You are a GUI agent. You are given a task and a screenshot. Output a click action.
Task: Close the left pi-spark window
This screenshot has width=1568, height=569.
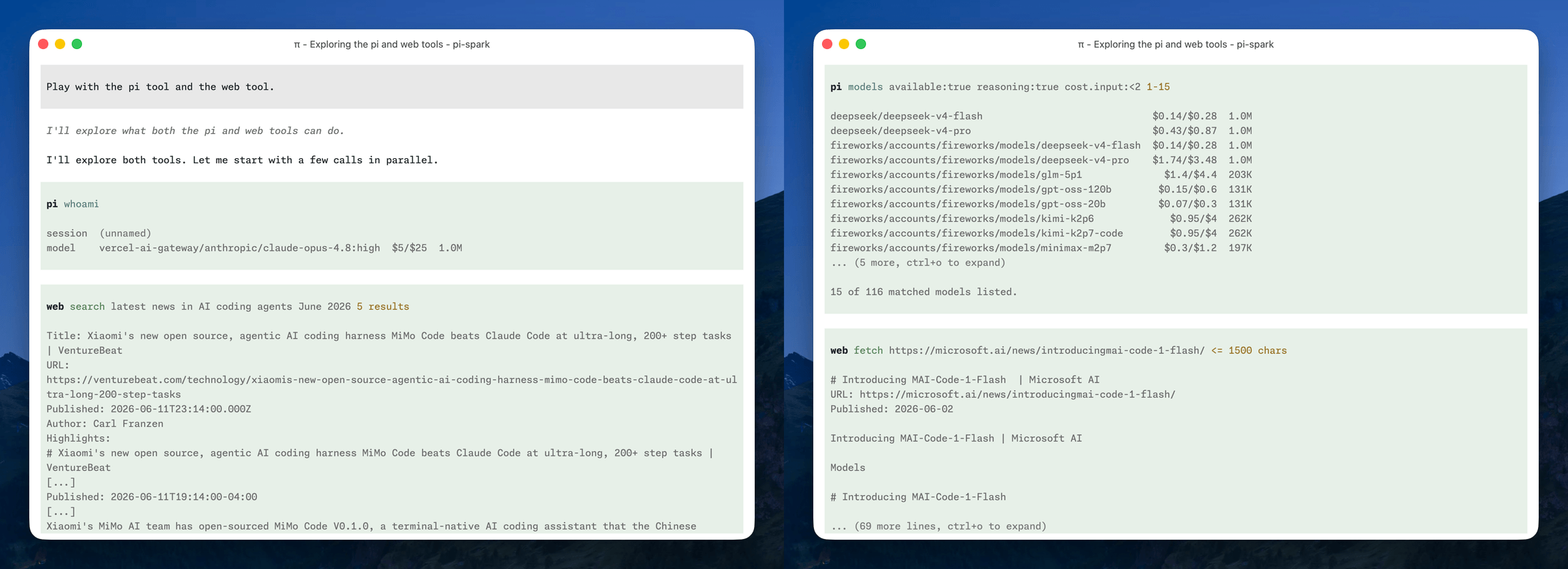click(43, 44)
